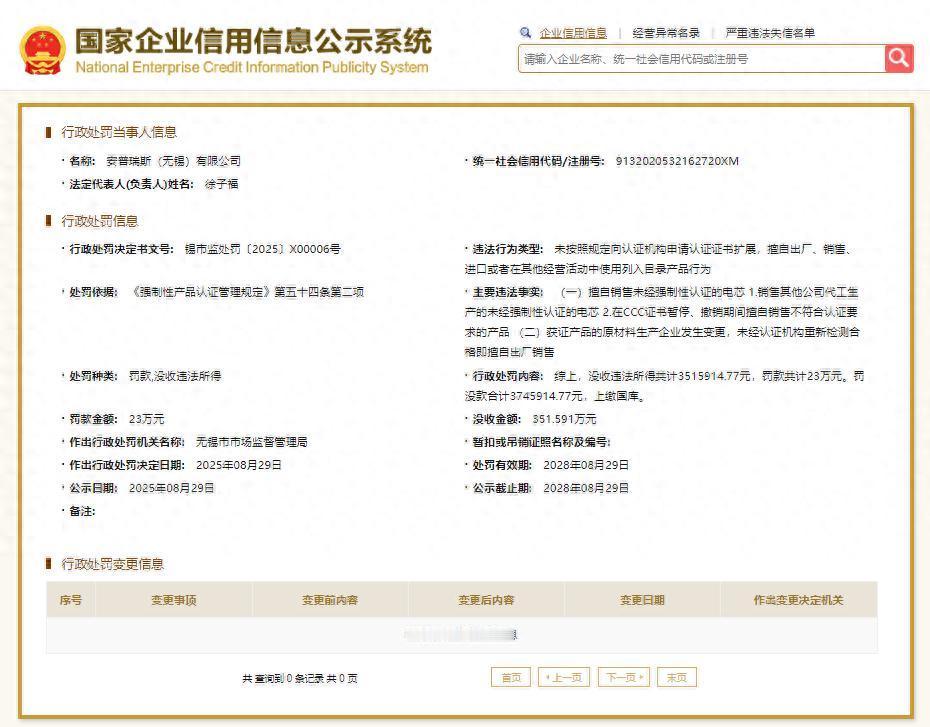930x727 pixels.
Task: Click the 序号 table column header
Action: point(71,600)
